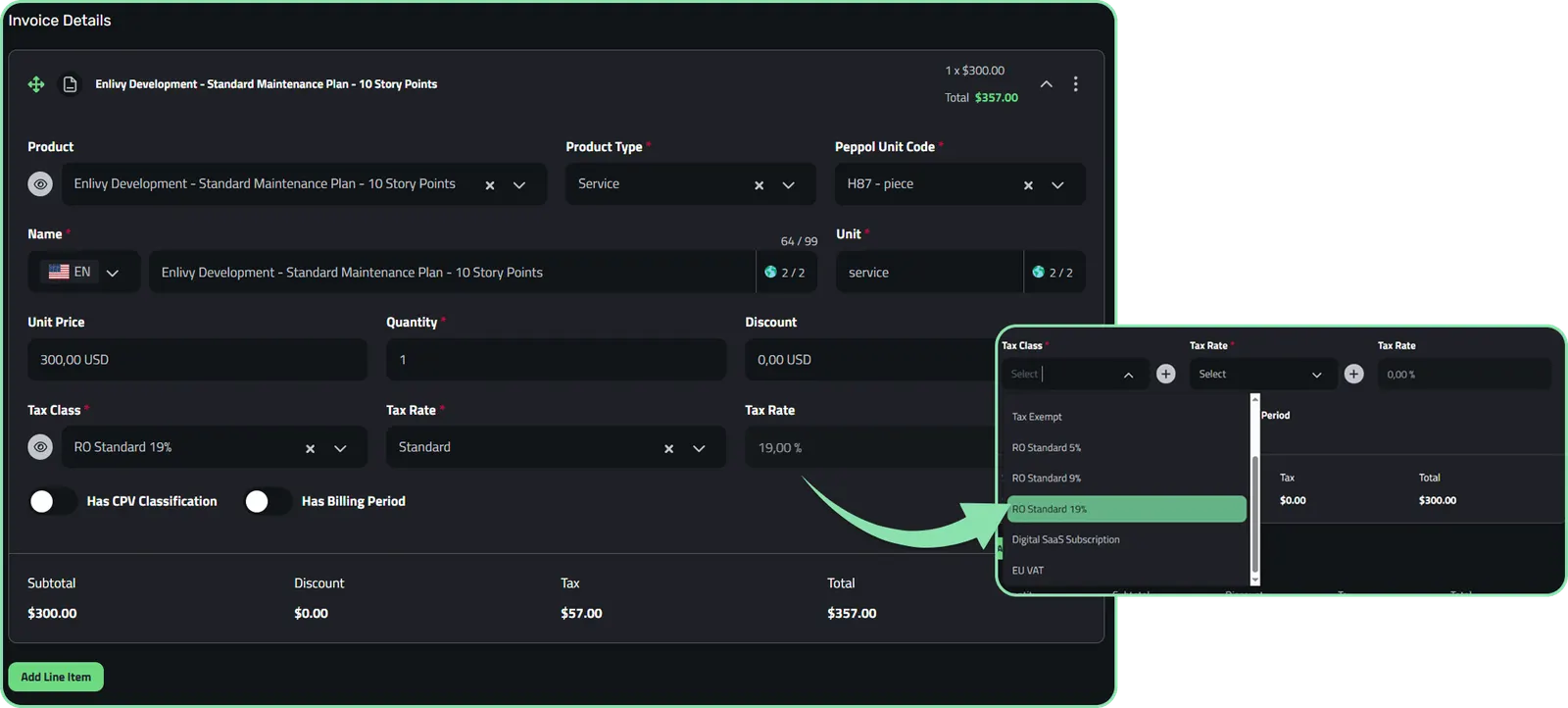The image size is (1568, 708).
Task: Click the eye icon next to Tax Class
Action: pos(40,447)
